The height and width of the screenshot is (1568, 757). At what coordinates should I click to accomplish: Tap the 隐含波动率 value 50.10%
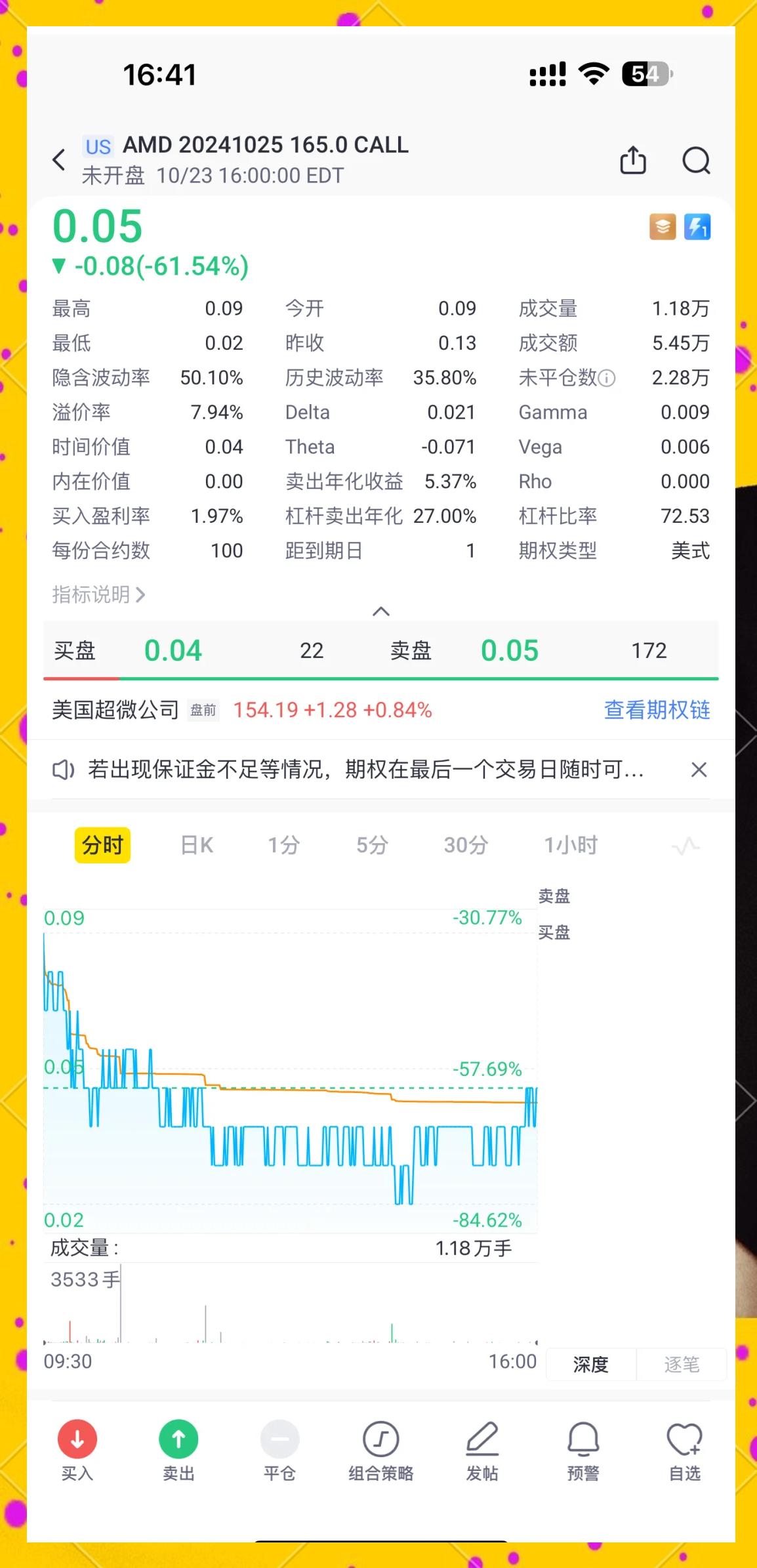click(211, 378)
